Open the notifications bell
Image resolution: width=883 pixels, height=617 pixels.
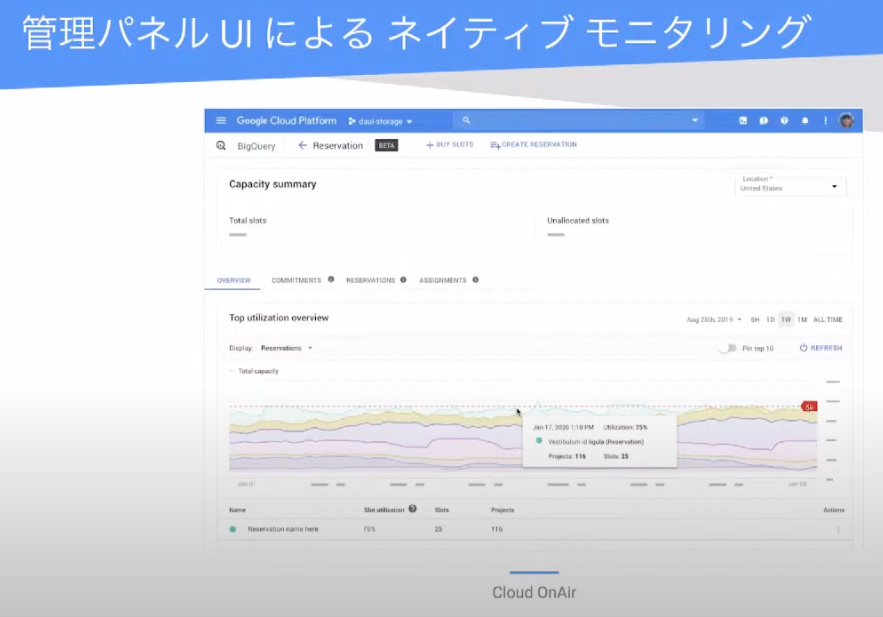pyautogui.click(x=805, y=120)
